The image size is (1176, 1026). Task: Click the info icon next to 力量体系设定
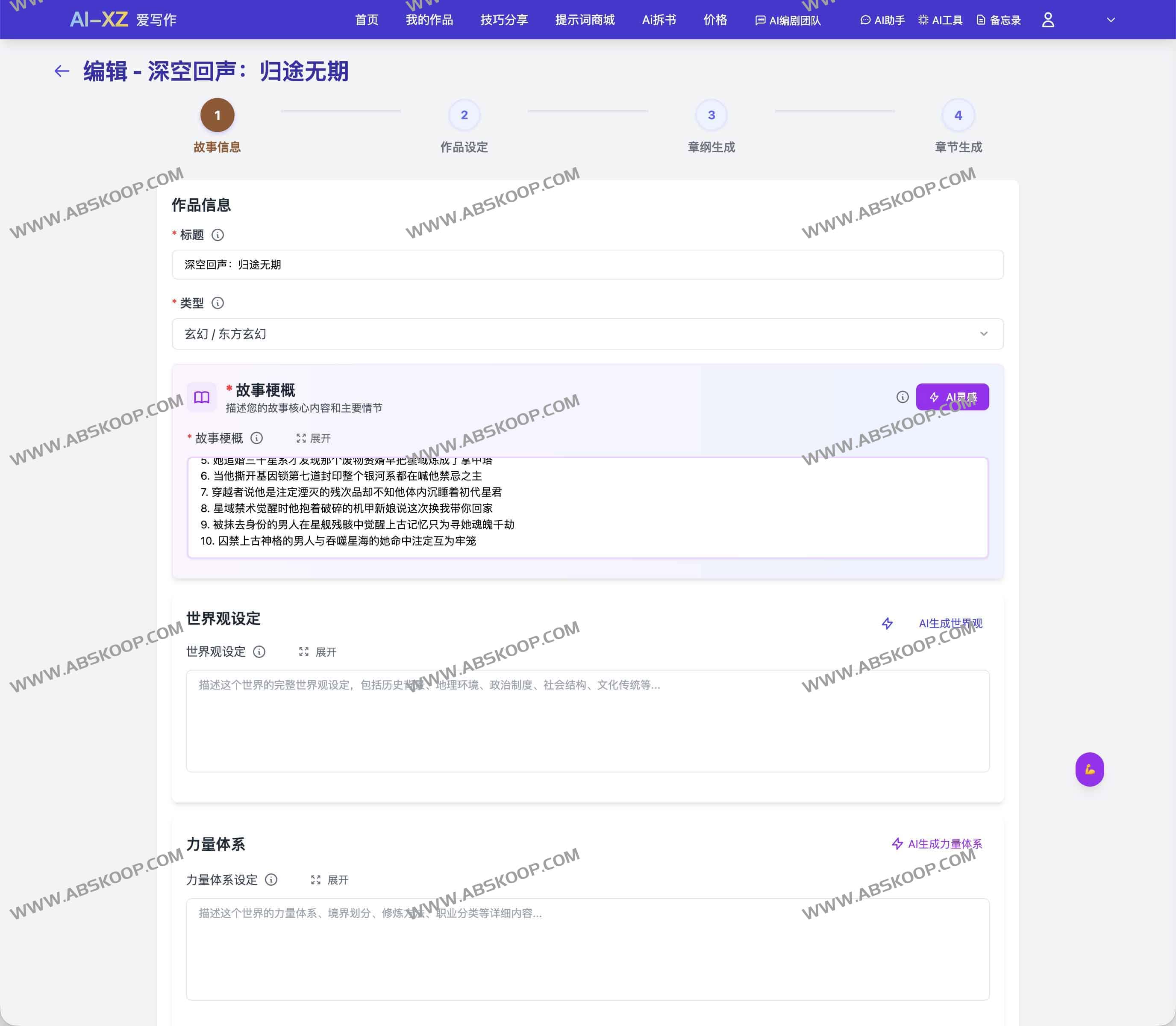(x=271, y=879)
